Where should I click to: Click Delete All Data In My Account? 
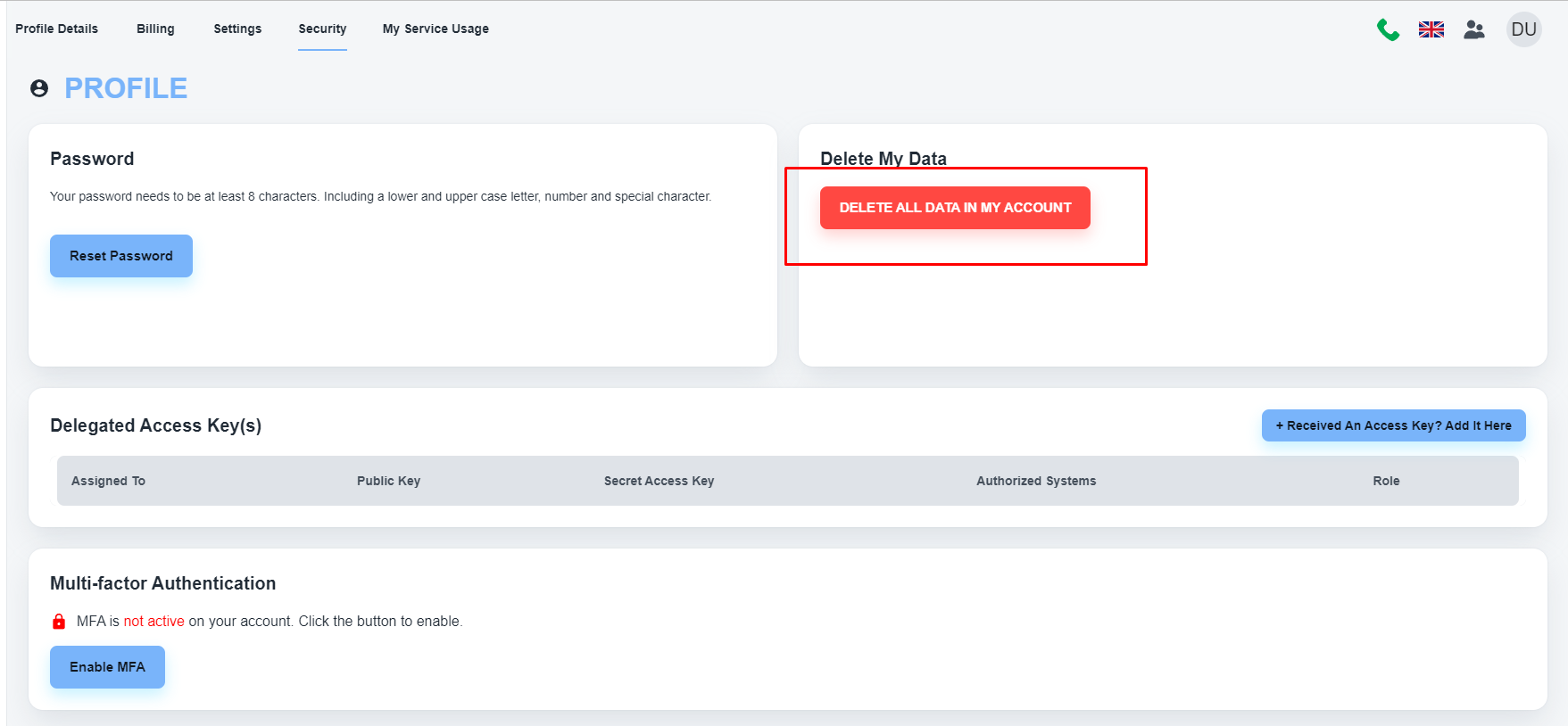(955, 208)
